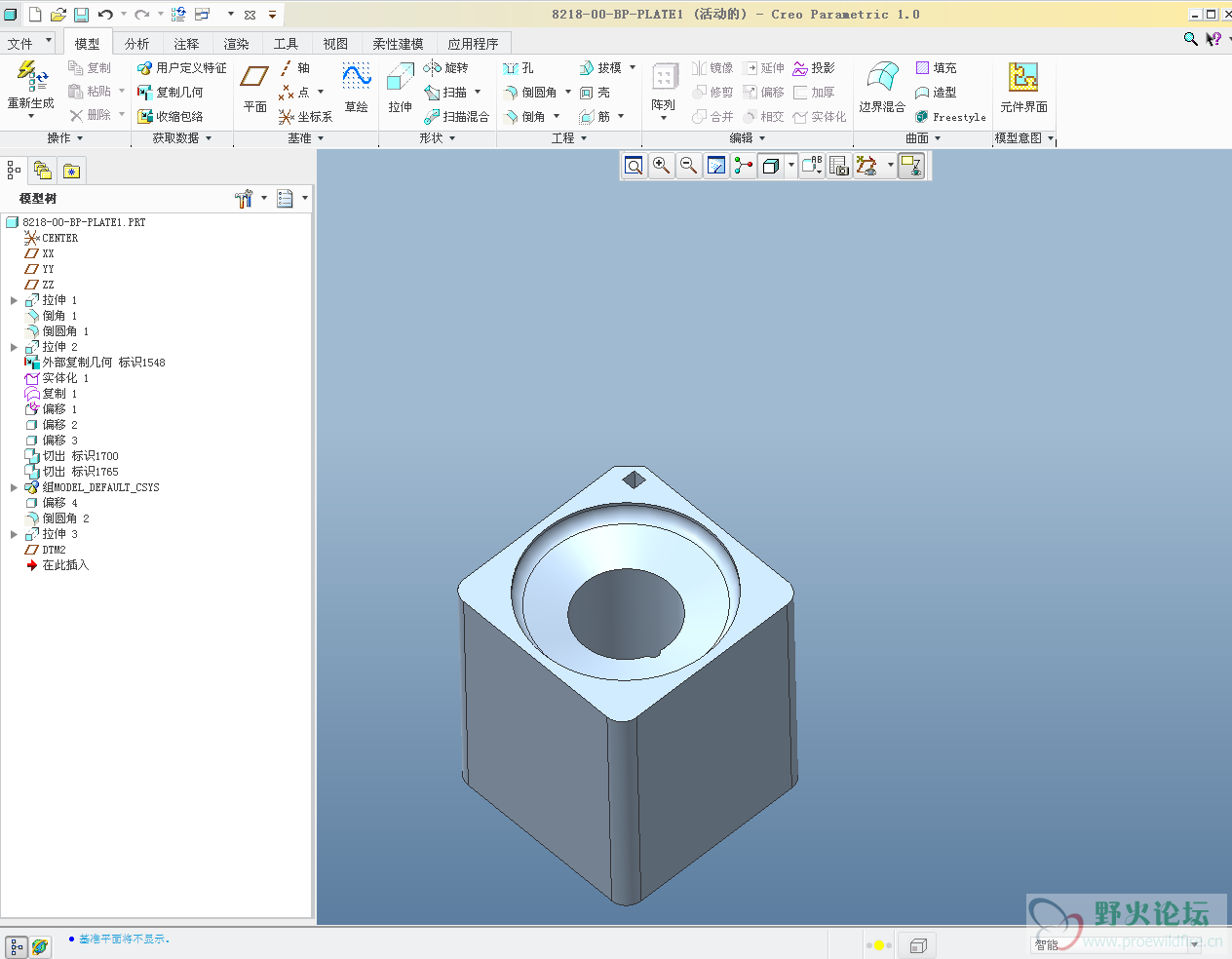The image size is (1232, 959).
Task: Click the Regenerate (重新生成) icon
Action: coord(30,88)
